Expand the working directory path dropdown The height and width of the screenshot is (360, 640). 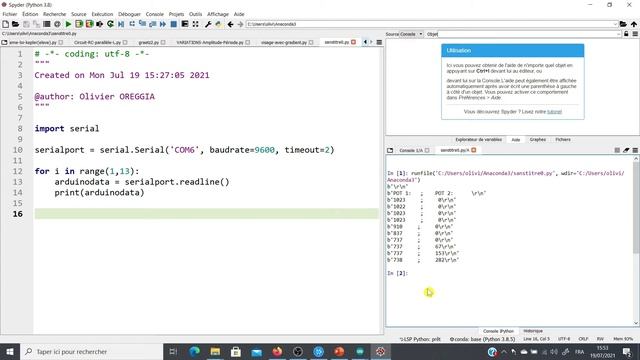pos(615,24)
